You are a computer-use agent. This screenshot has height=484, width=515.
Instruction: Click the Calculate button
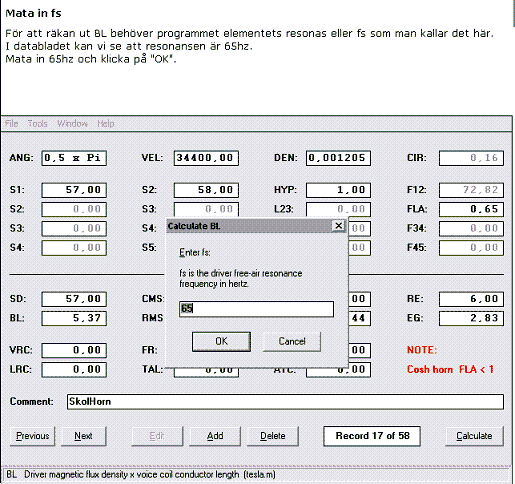[x=474, y=436]
